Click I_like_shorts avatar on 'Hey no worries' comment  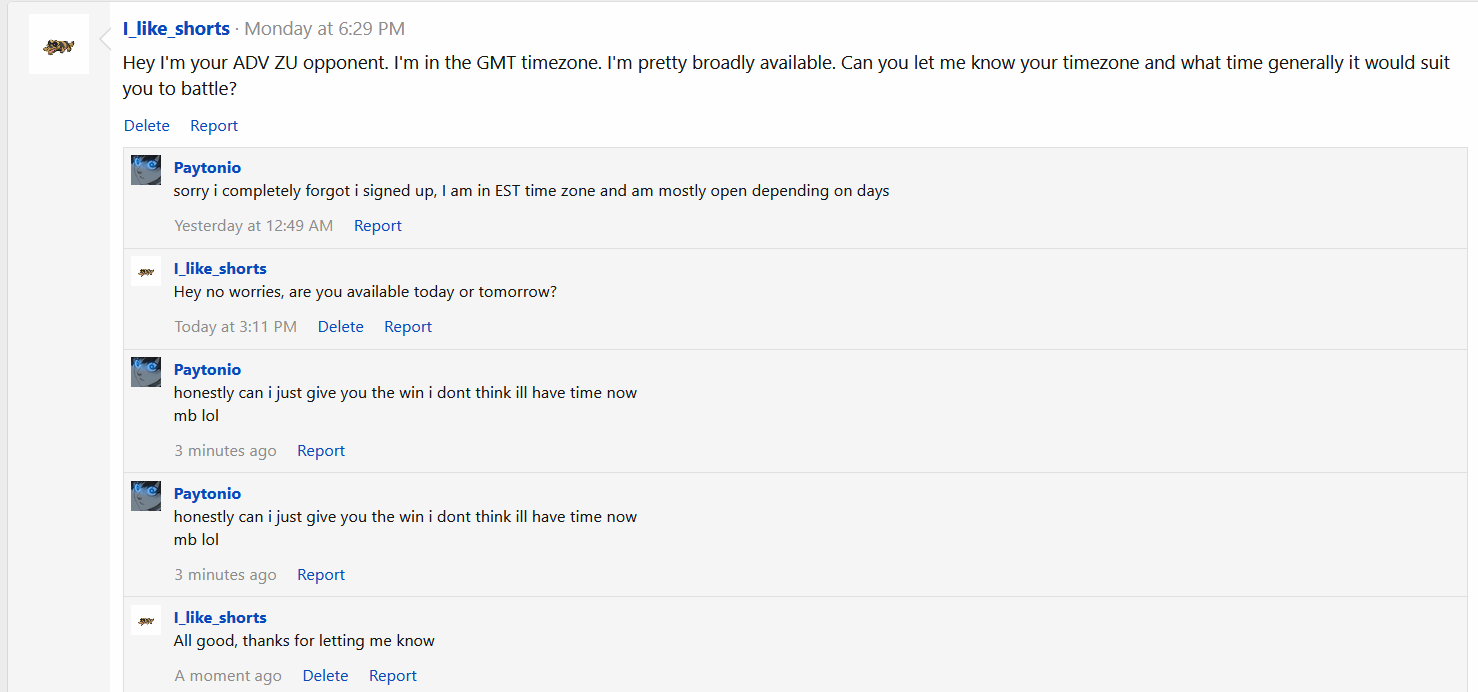pyautogui.click(x=146, y=271)
